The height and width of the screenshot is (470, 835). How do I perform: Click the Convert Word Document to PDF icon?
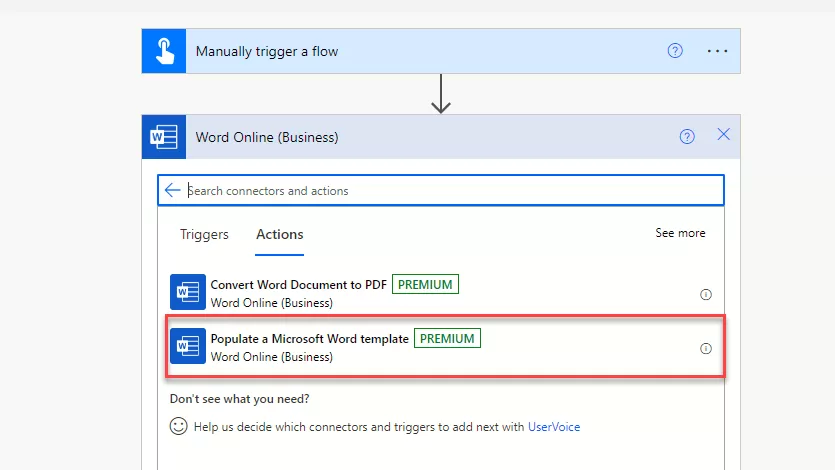point(188,292)
